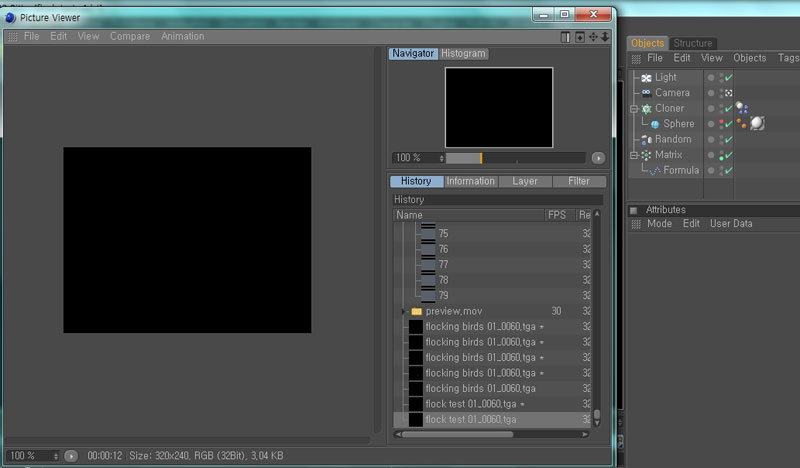Click the FPS column header in History

559,215
